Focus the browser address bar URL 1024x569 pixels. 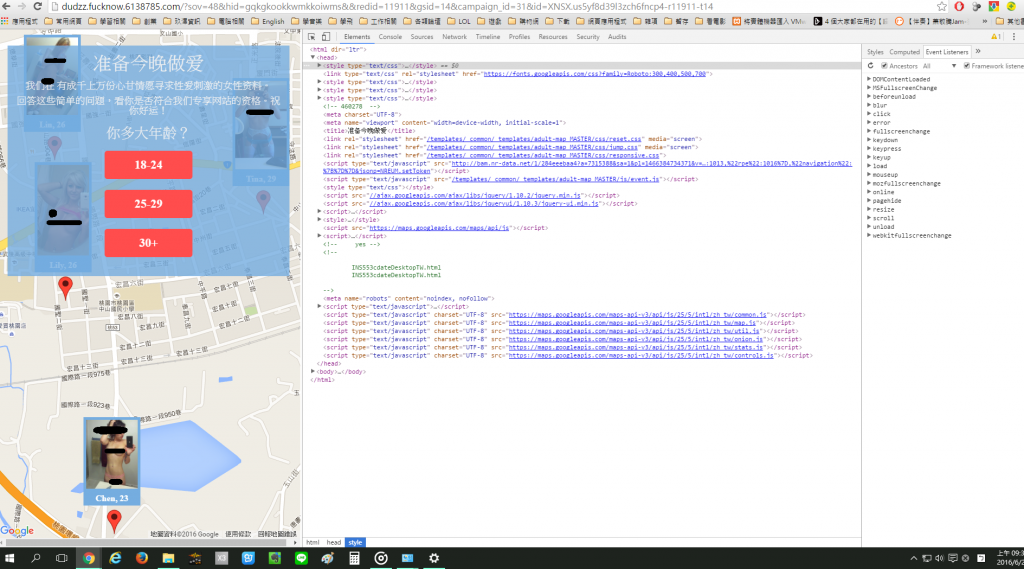[x=387, y=7]
